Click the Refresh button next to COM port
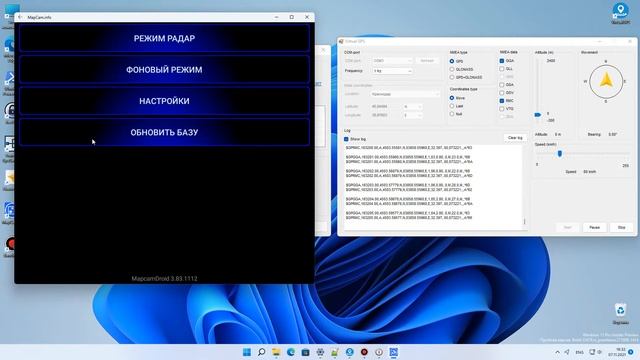The width and height of the screenshot is (640, 360). coord(427,60)
